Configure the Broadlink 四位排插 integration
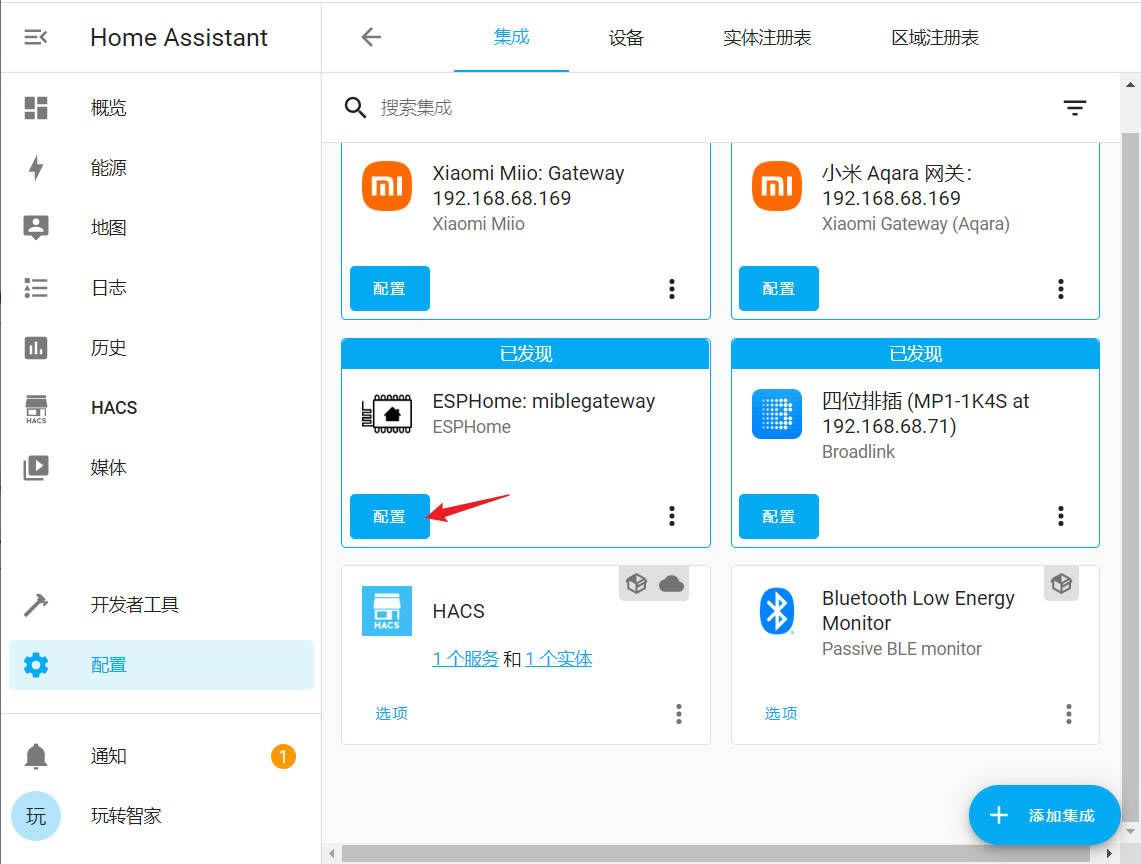The height and width of the screenshot is (864, 1141). pos(779,517)
